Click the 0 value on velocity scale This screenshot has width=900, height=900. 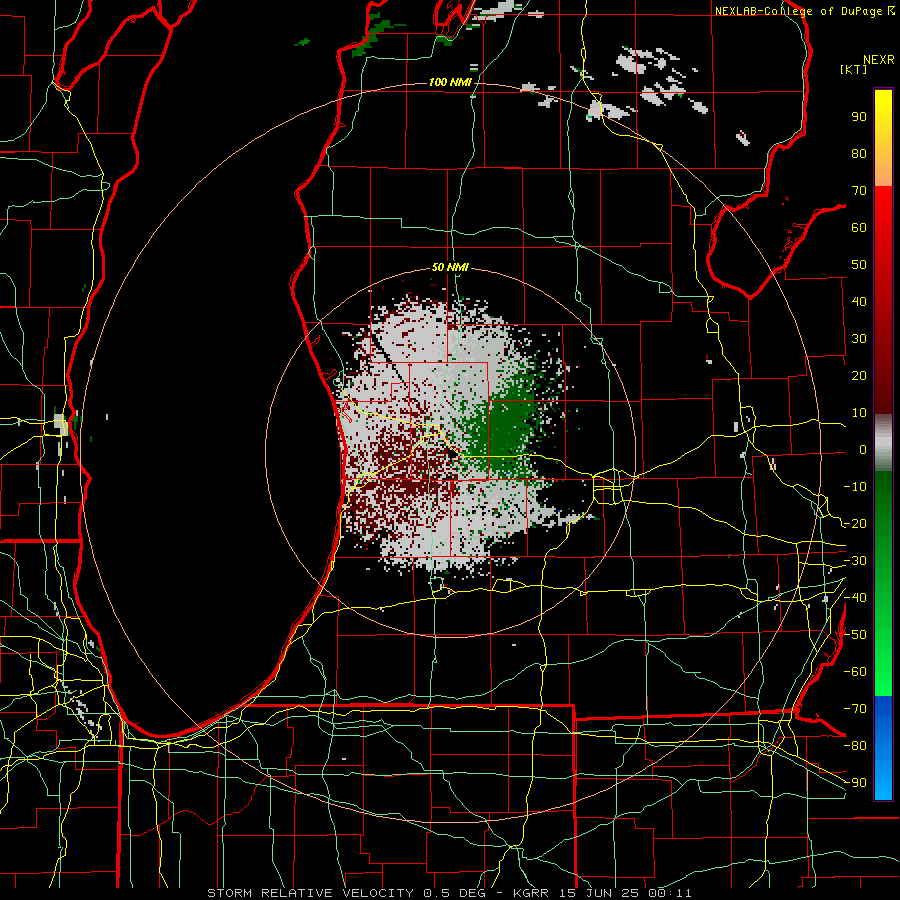tap(863, 450)
